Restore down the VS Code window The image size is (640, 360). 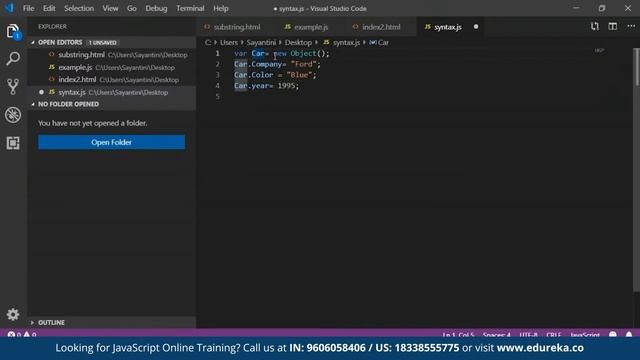(602, 8)
